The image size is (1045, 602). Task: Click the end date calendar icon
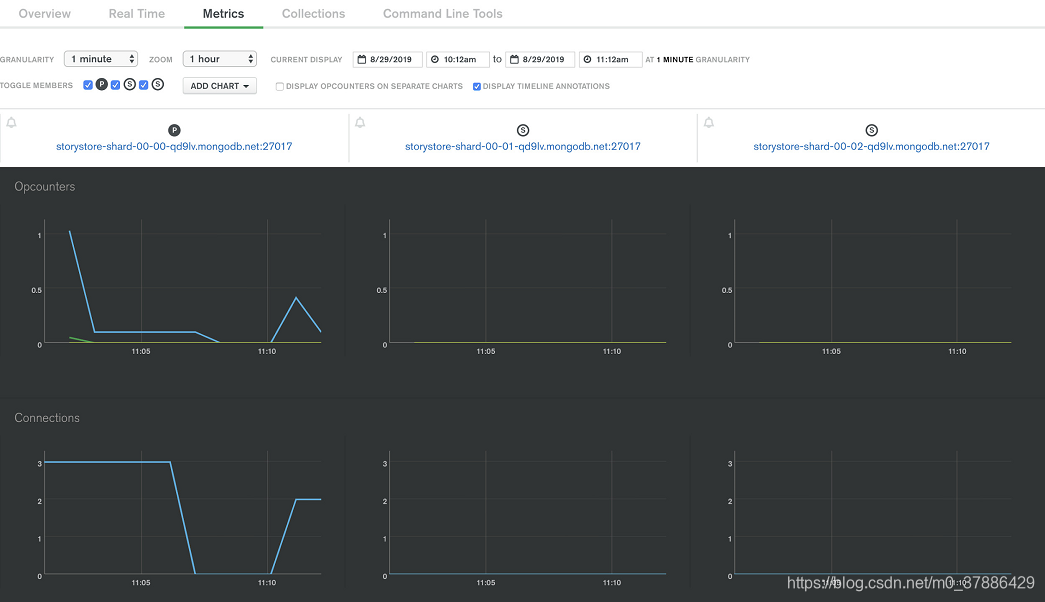(x=515, y=59)
